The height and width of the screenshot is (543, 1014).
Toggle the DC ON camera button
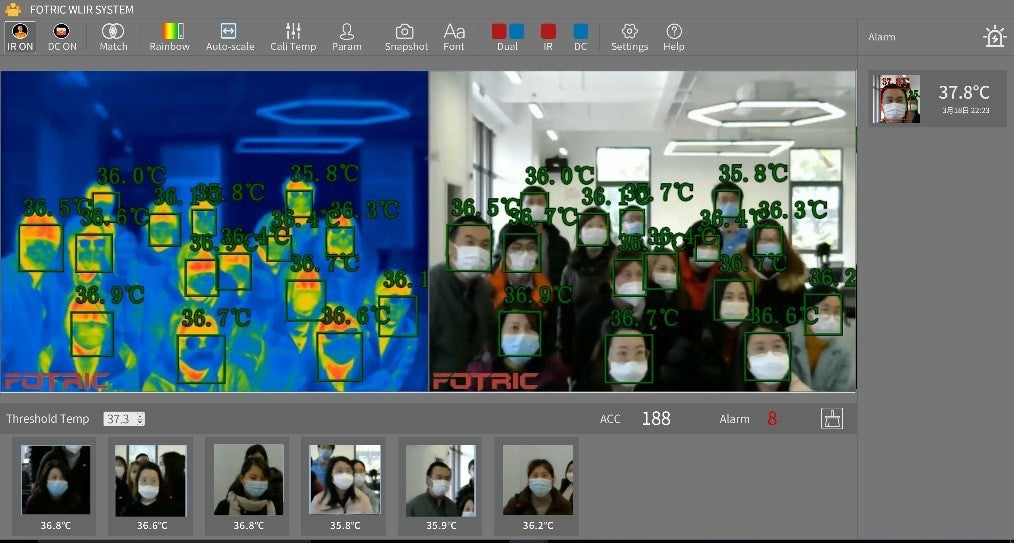(62, 37)
